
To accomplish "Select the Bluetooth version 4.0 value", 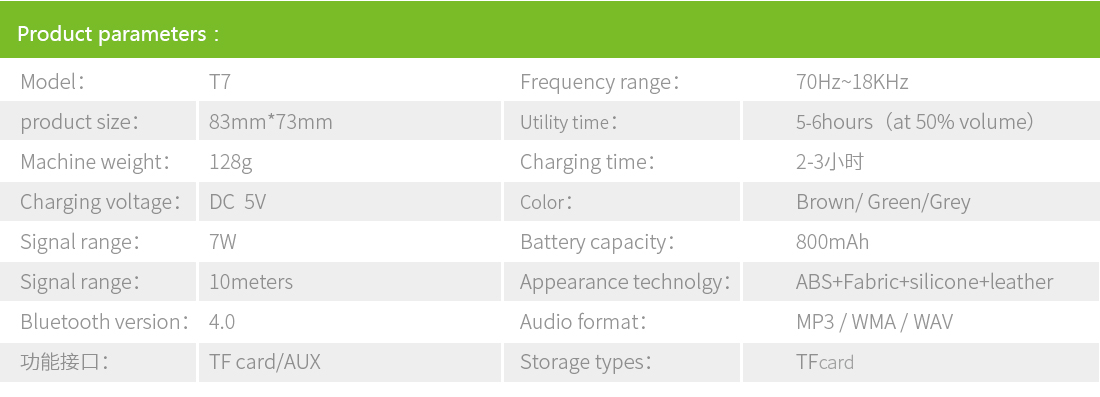I will pos(222,322).
